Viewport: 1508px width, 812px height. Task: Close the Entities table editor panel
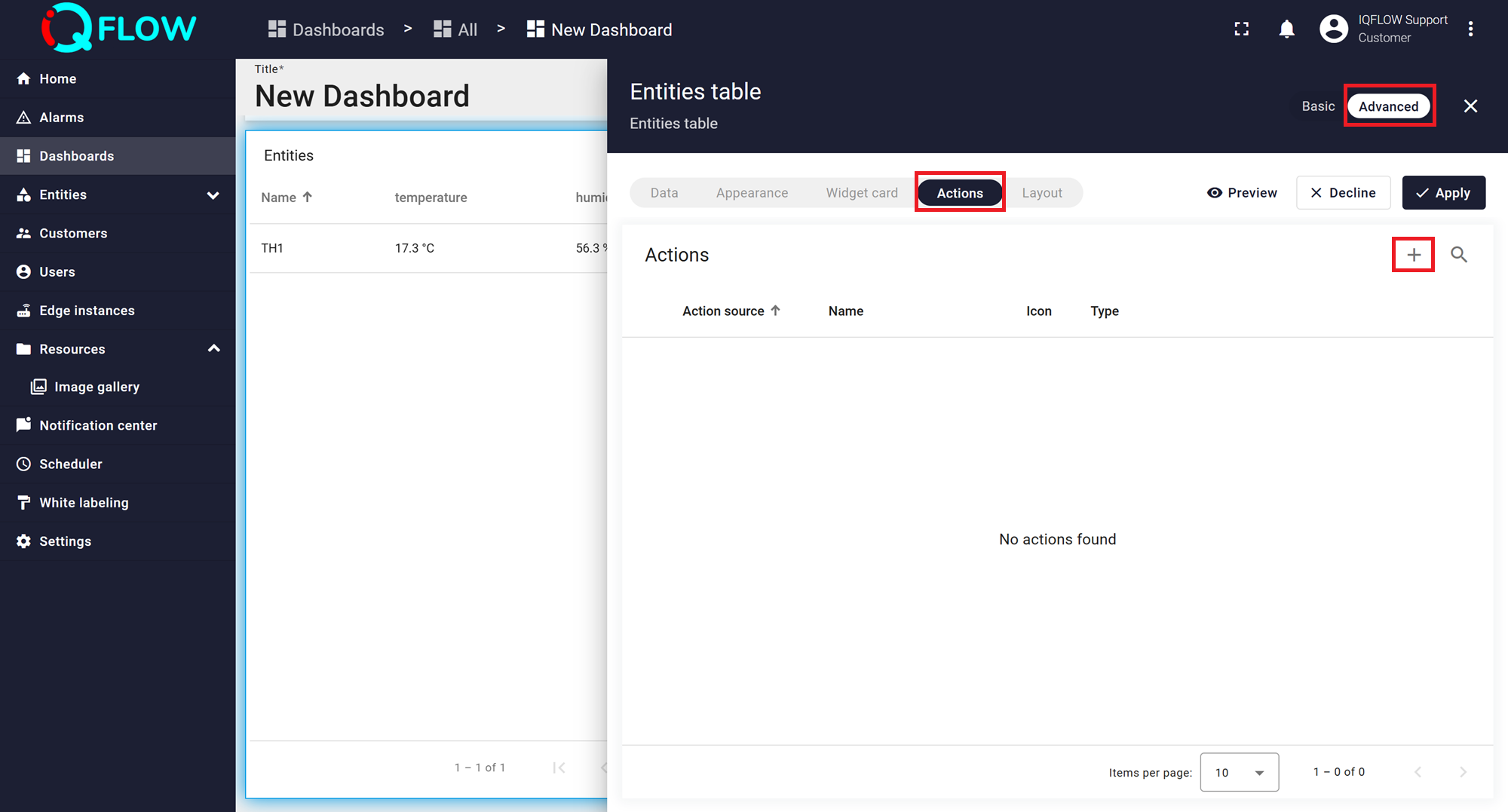point(1470,106)
